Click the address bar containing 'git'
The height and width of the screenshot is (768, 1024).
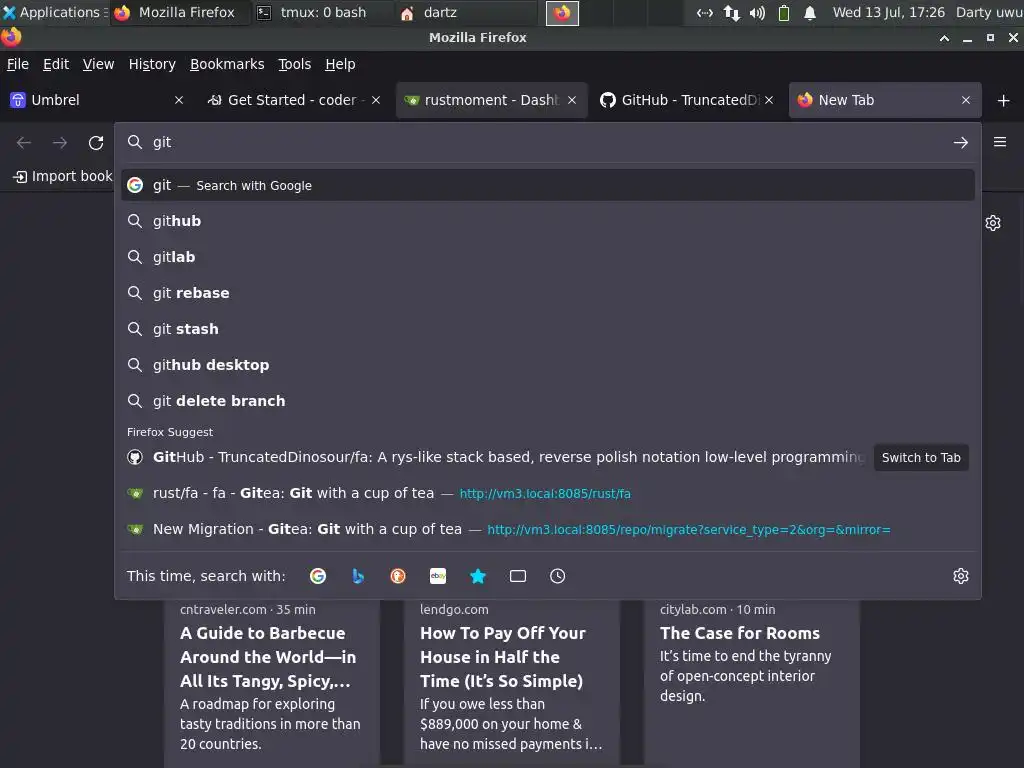coord(547,142)
